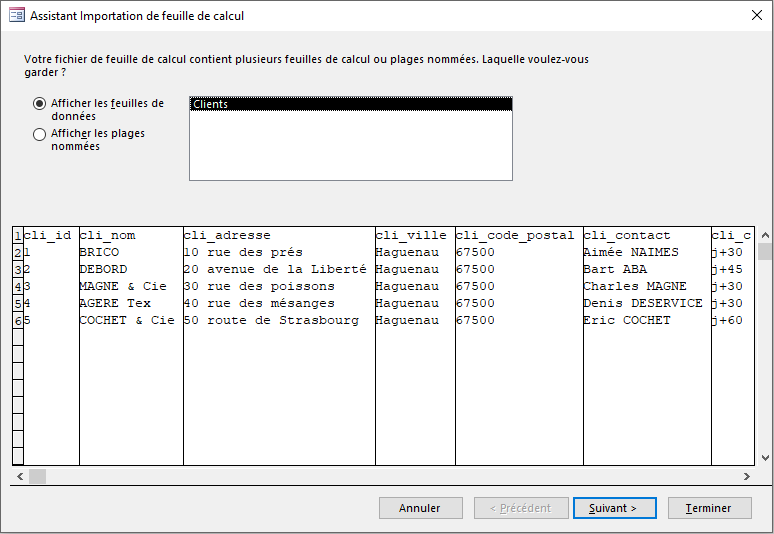This screenshot has width=774, height=534.
Task: Click the horizontal scrollbar thumb
Action: coord(37,477)
